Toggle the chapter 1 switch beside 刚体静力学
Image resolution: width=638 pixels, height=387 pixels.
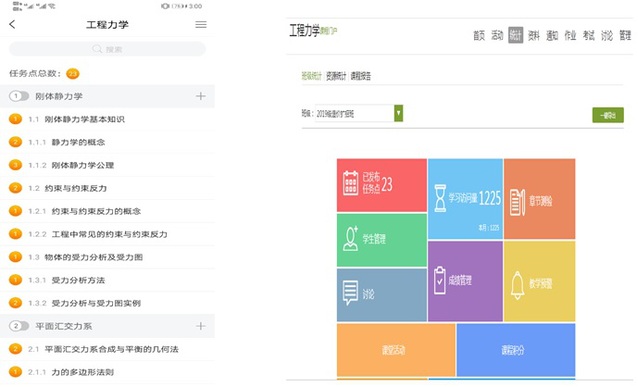click(19, 96)
